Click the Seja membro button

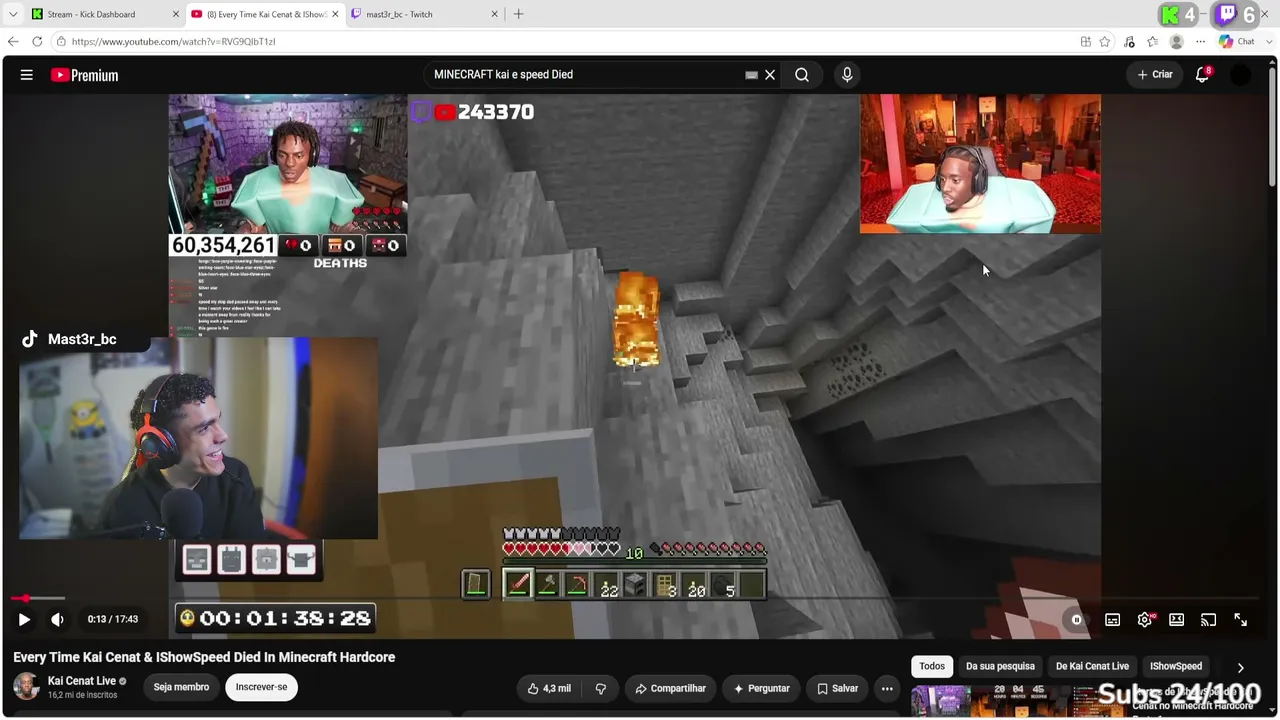pyautogui.click(x=181, y=687)
